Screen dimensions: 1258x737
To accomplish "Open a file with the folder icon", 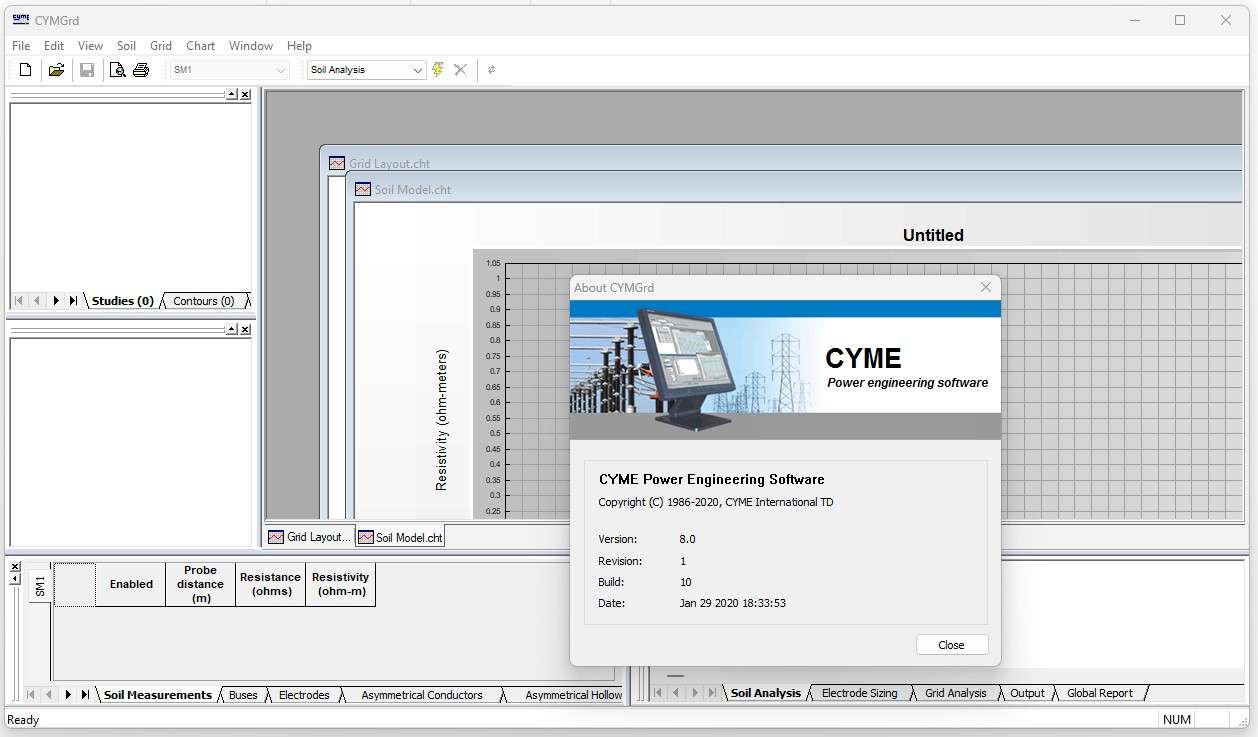I will (x=56, y=70).
